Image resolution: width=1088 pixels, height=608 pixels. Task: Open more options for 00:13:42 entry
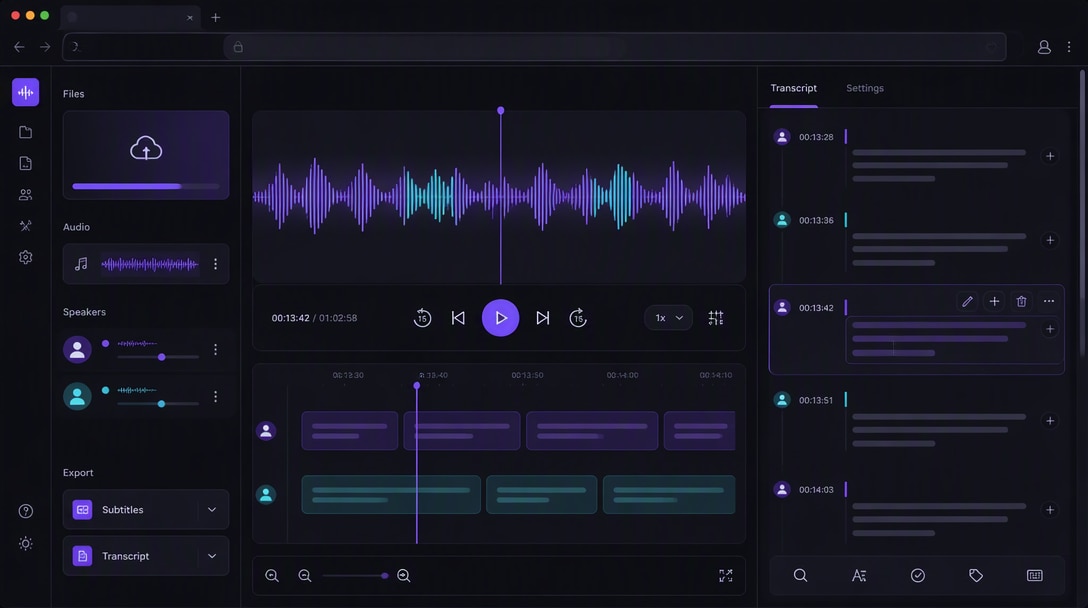[x=1048, y=301]
